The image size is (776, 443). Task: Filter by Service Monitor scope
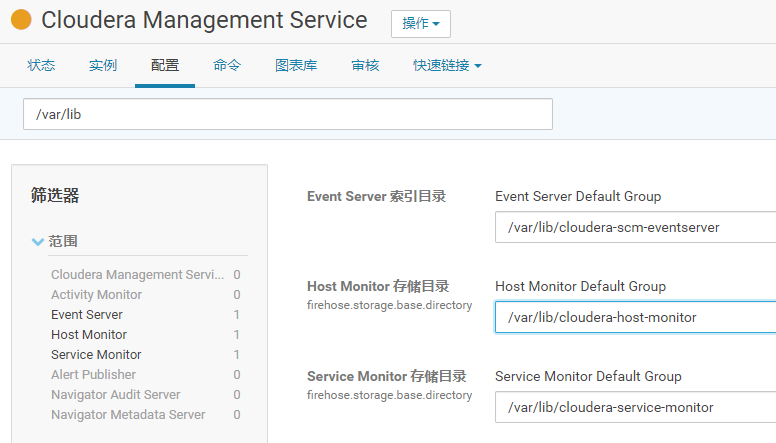[x=96, y=355]
